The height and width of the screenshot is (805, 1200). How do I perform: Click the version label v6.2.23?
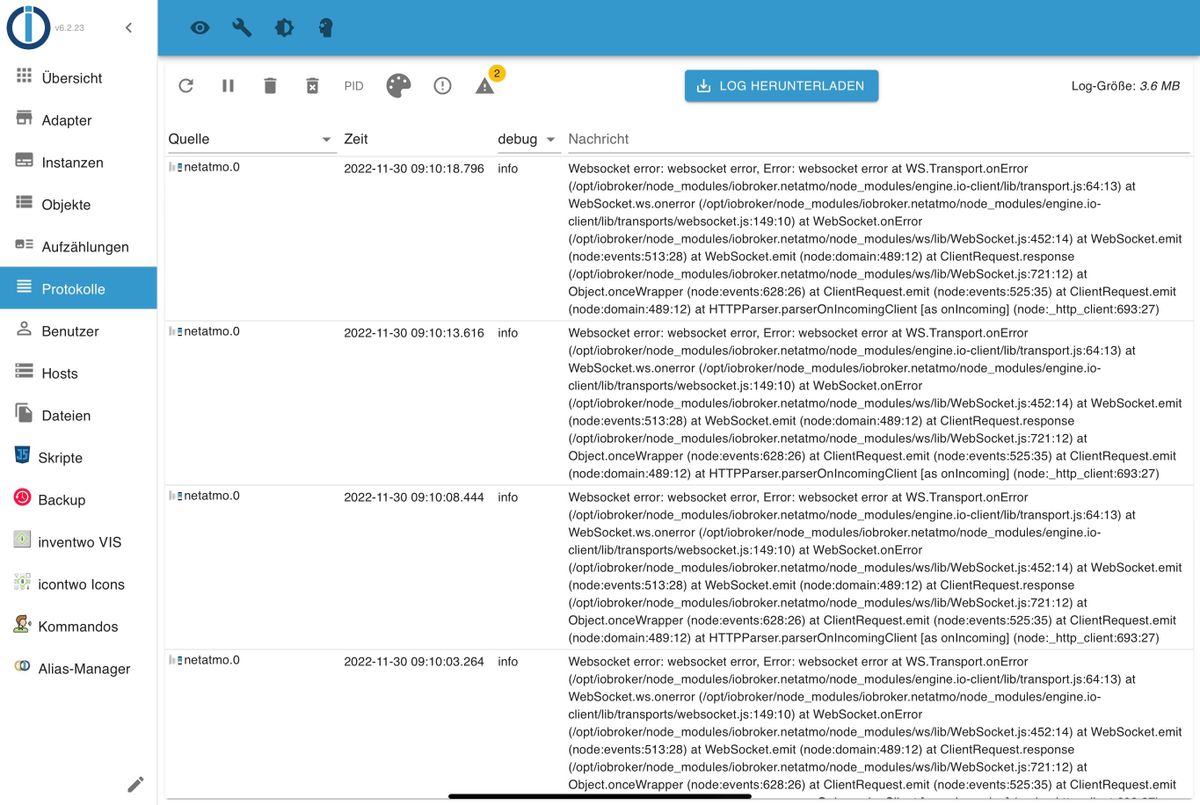(70, 28)
